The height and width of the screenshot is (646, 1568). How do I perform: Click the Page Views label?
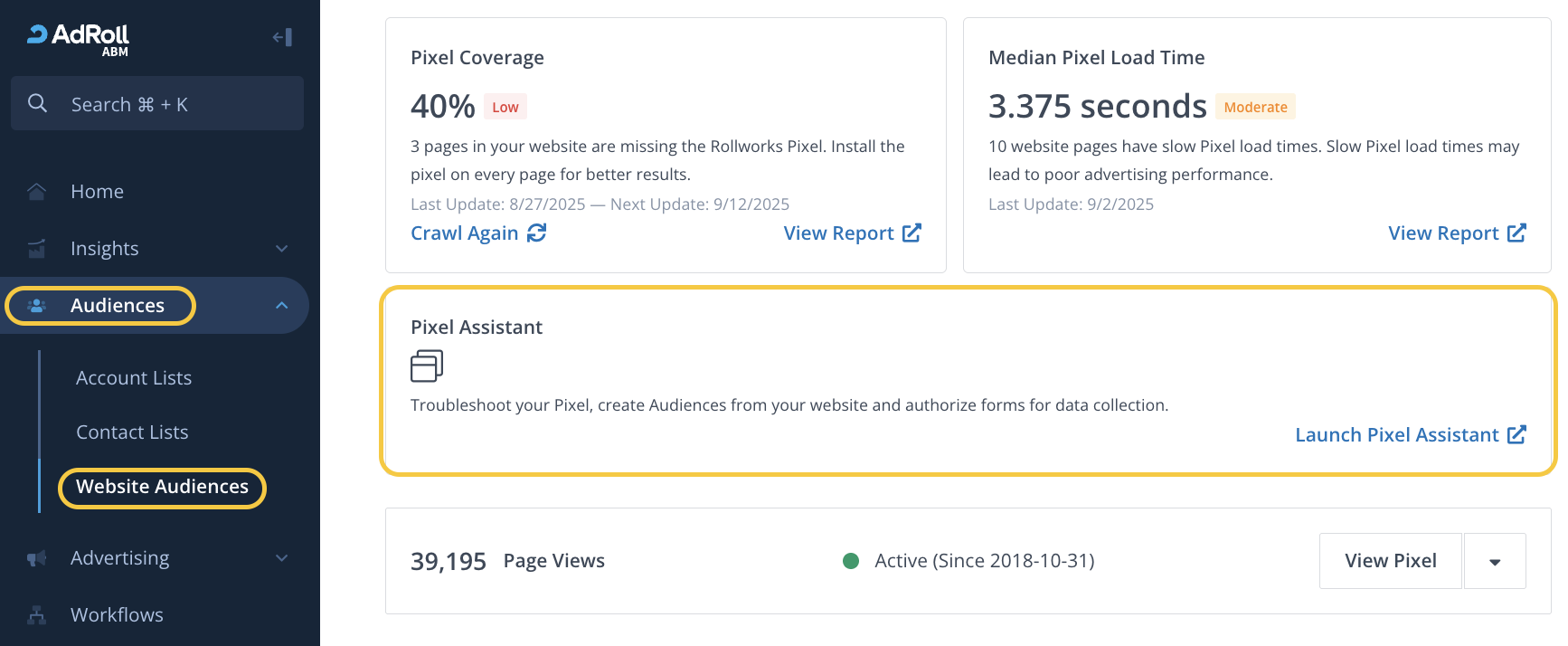(x=554, y=561)
